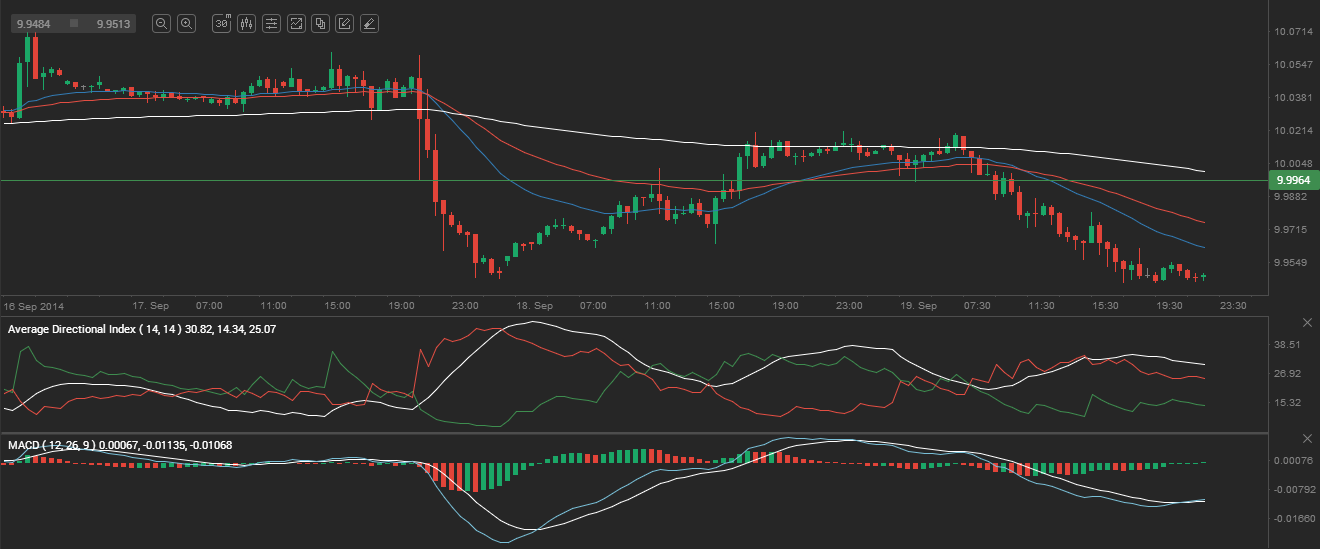1320x549 pixels.
Task: Click the overlapping squares duplicate chart icon
Action: (x=320, y=23)
